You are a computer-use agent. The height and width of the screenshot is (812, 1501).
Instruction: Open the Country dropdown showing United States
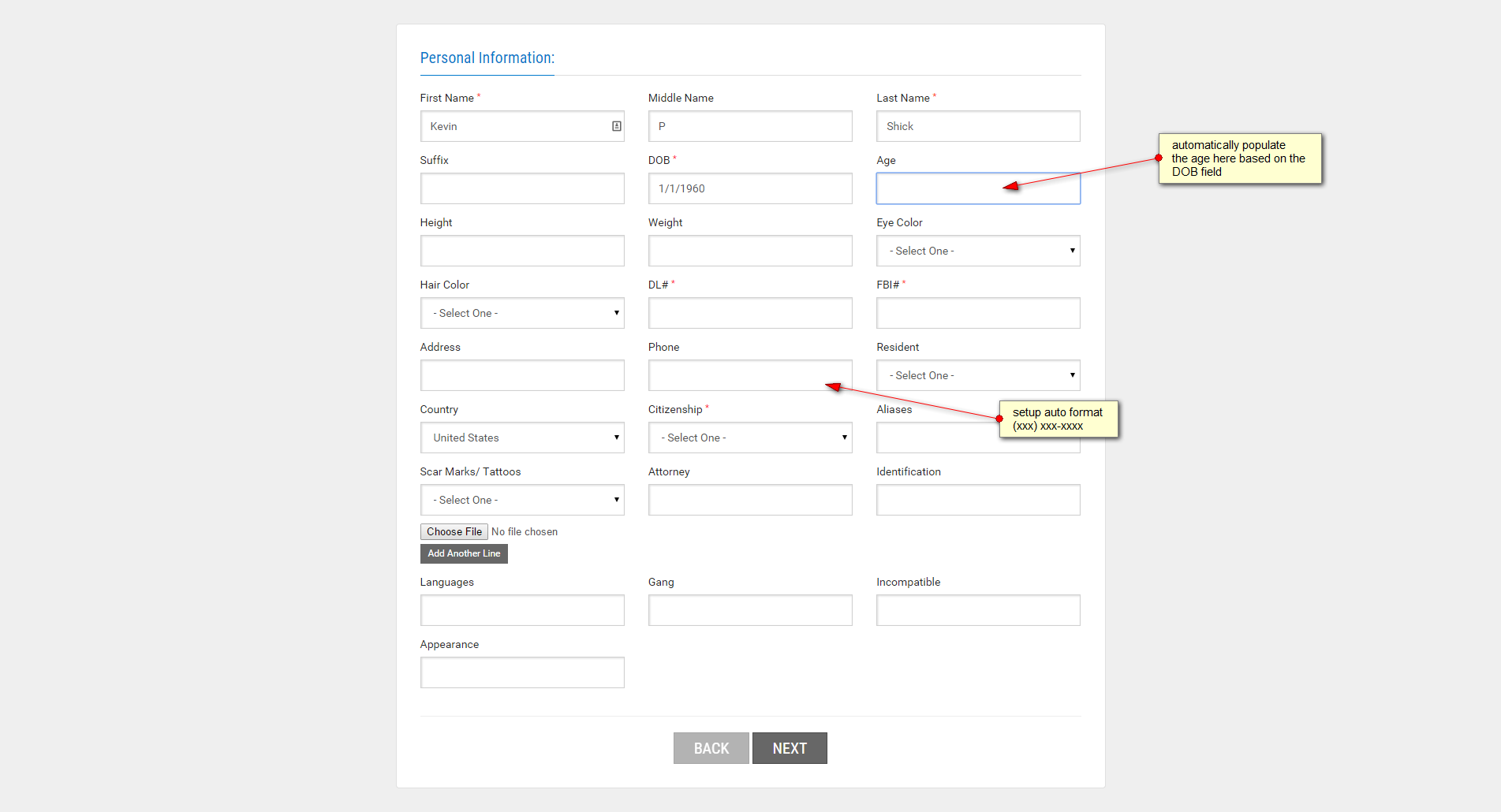pos(521,438)
